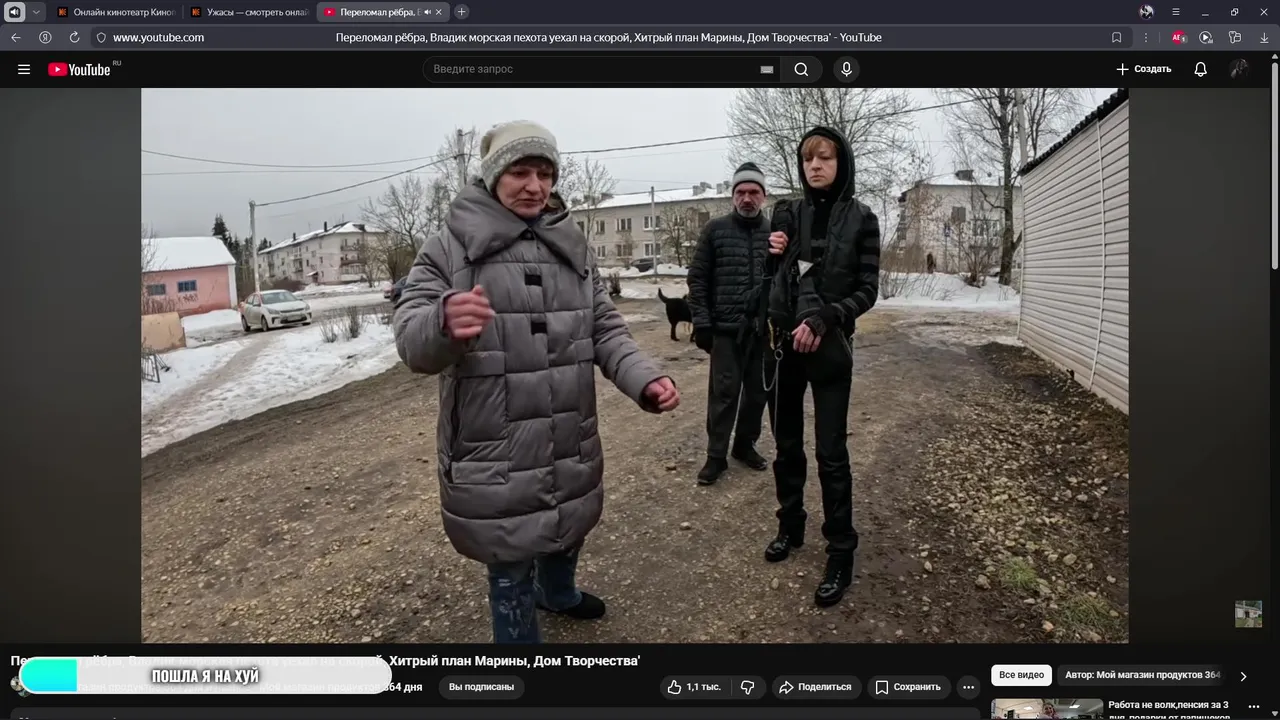Switch to the Ужасы — смотреть онлайн tab
1280x720 pixels.
point(249,12)
